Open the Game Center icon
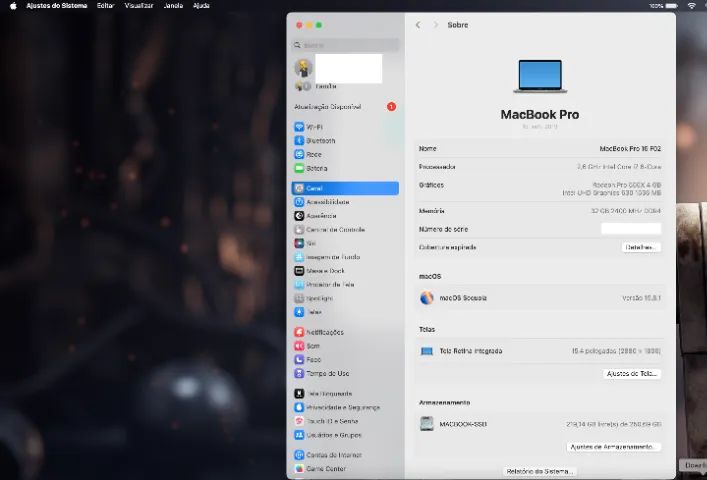The width and height of the screenshot is (707, 480). tap(299, 469)
